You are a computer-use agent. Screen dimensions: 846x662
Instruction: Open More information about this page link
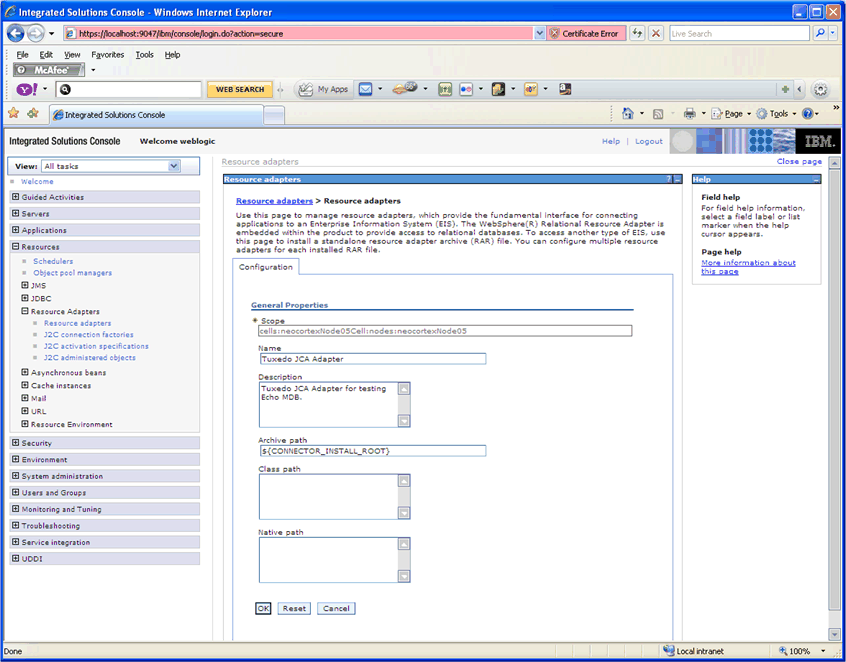click(x=748, y=267)
